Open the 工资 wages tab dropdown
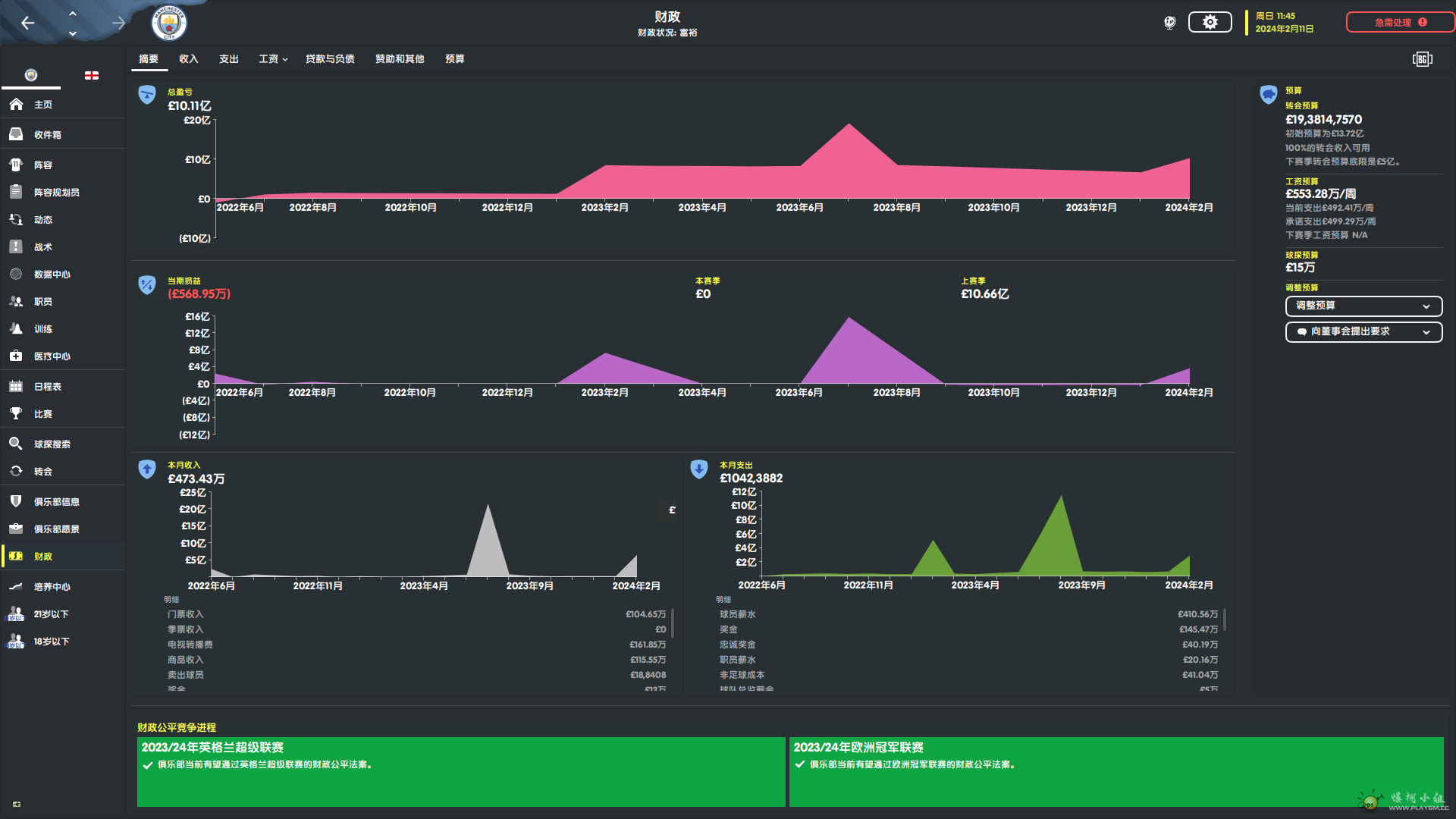The image size is (1456, 819). (x=273, y=59)
